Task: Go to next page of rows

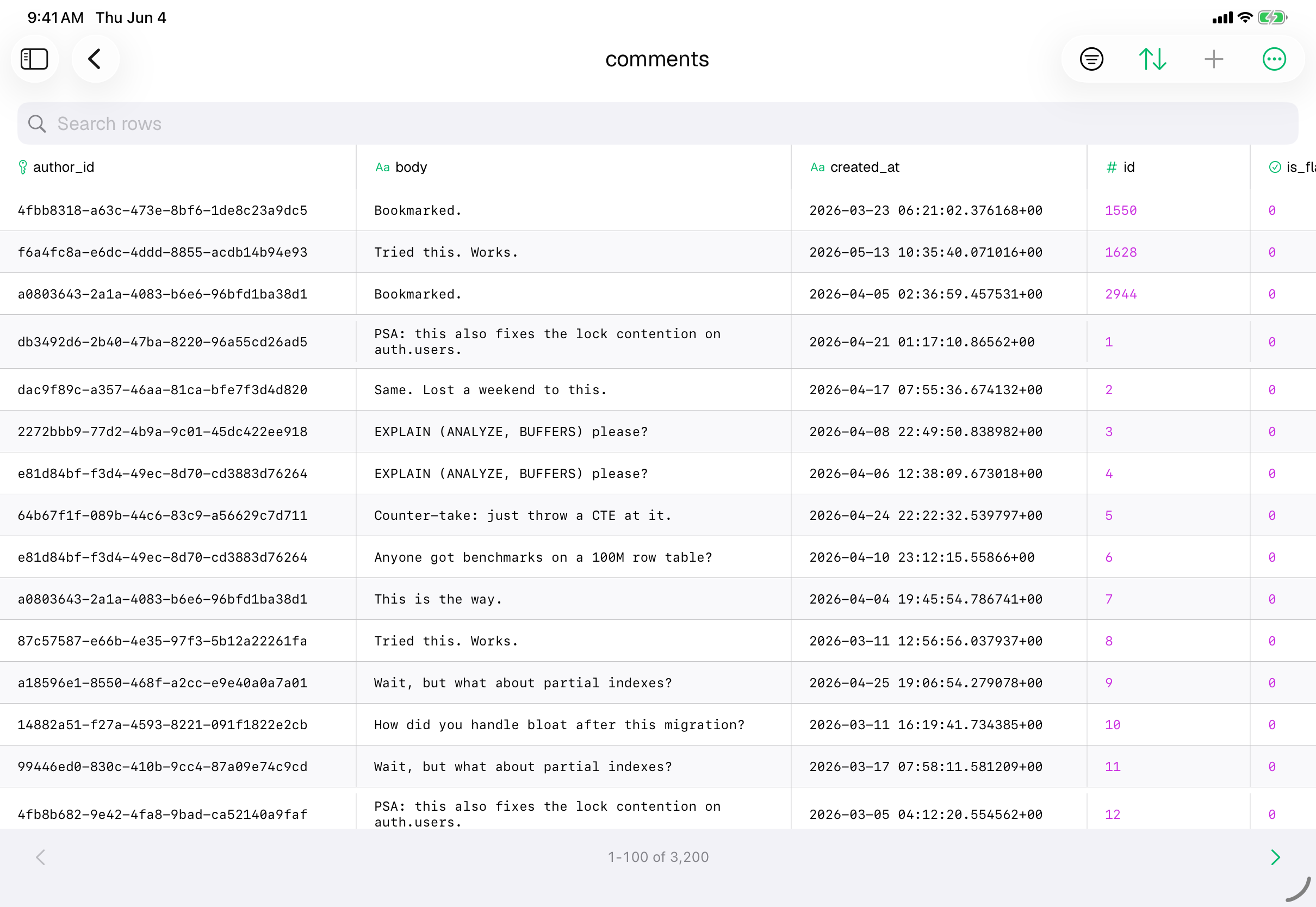Action: point(1275,857)
